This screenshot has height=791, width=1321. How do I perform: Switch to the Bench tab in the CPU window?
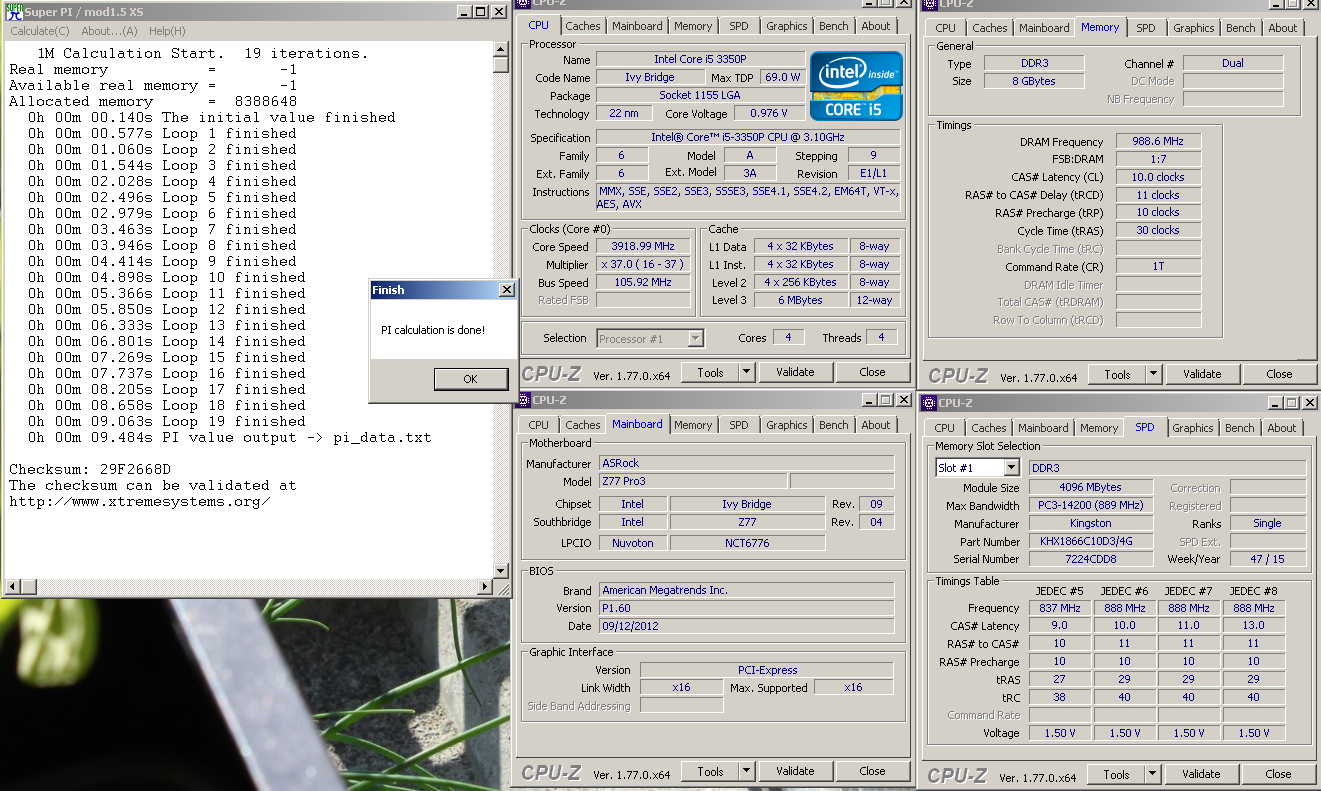click(834, 26)
